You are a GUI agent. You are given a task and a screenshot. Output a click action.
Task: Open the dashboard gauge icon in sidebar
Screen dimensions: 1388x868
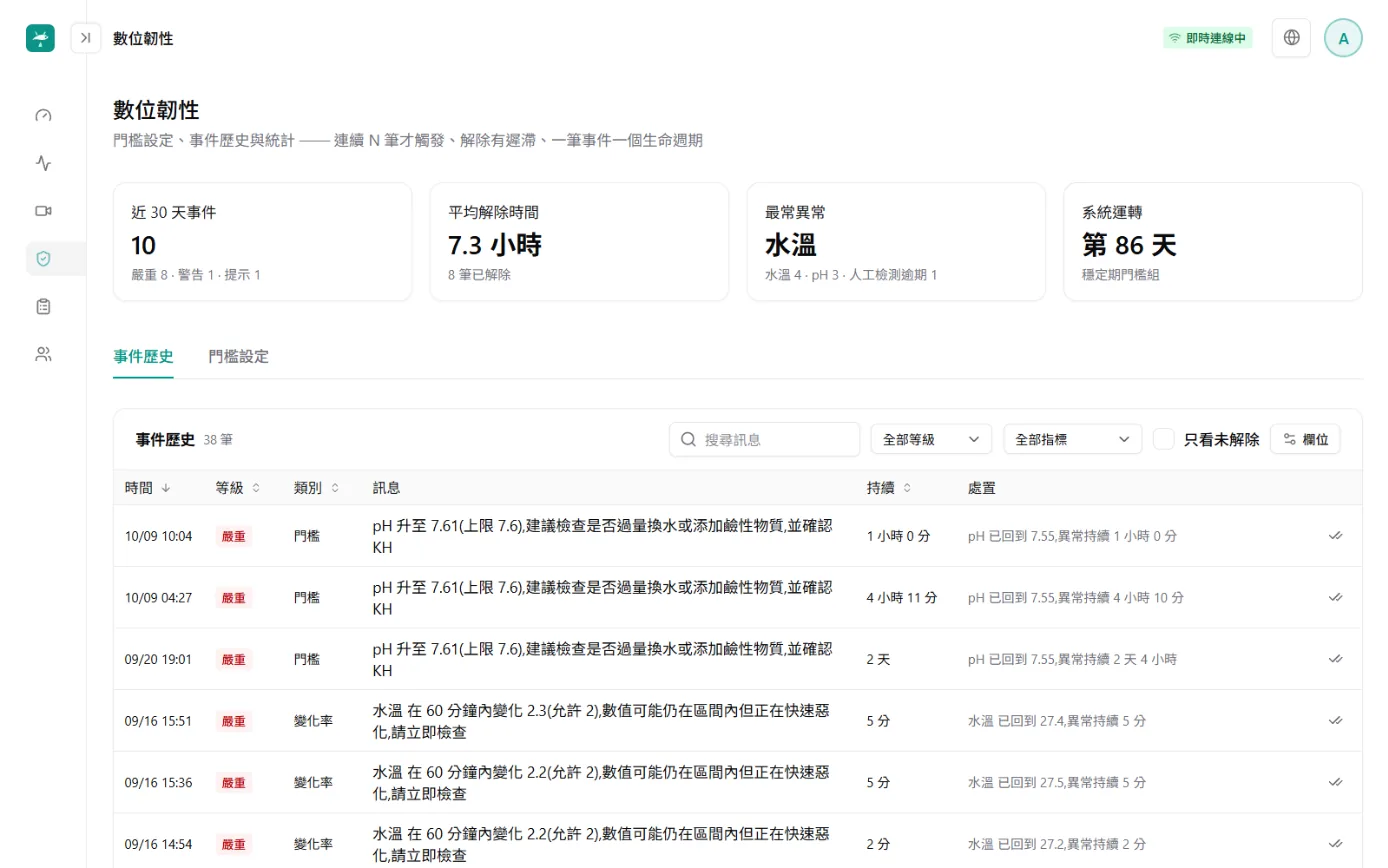pos(43,115)
